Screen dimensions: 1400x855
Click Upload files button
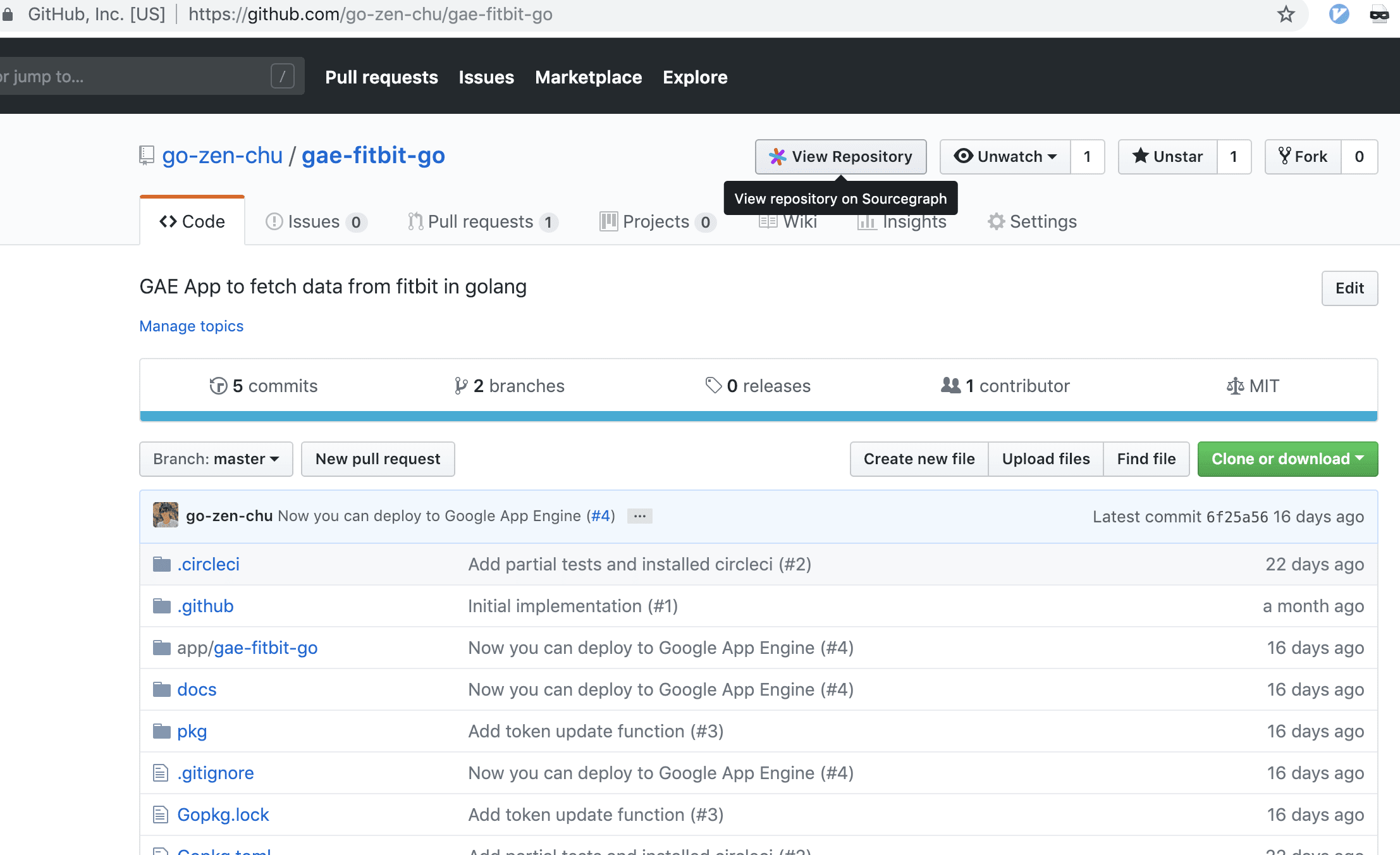[x=1046, y=459]
